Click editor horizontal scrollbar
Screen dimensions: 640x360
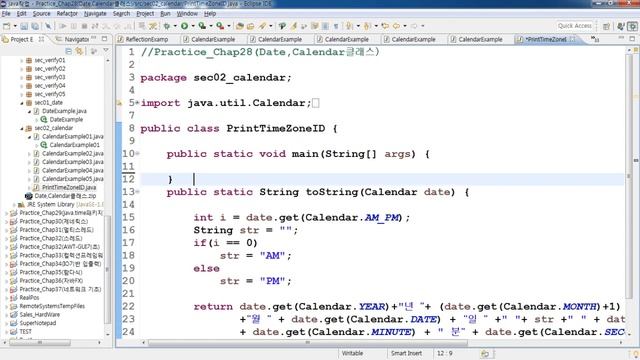(307, 343)
